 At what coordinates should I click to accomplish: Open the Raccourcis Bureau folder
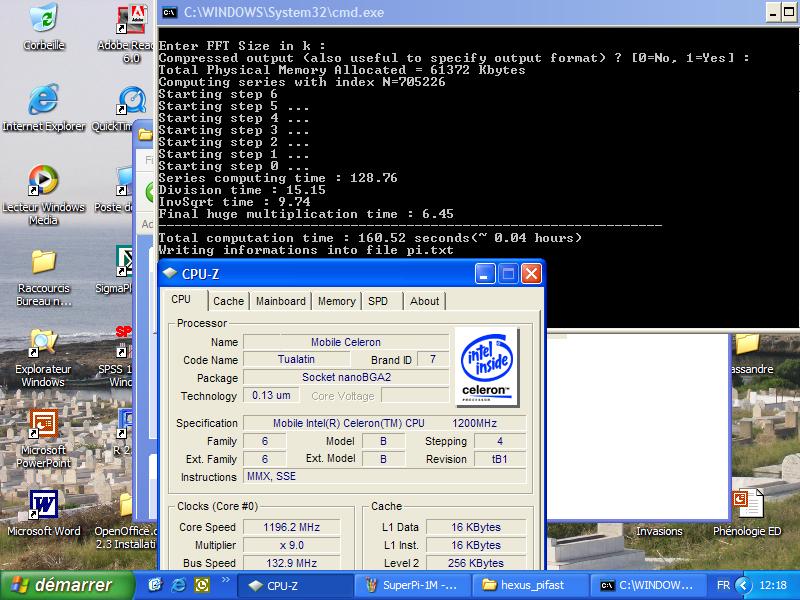click(x=43, y=262)
